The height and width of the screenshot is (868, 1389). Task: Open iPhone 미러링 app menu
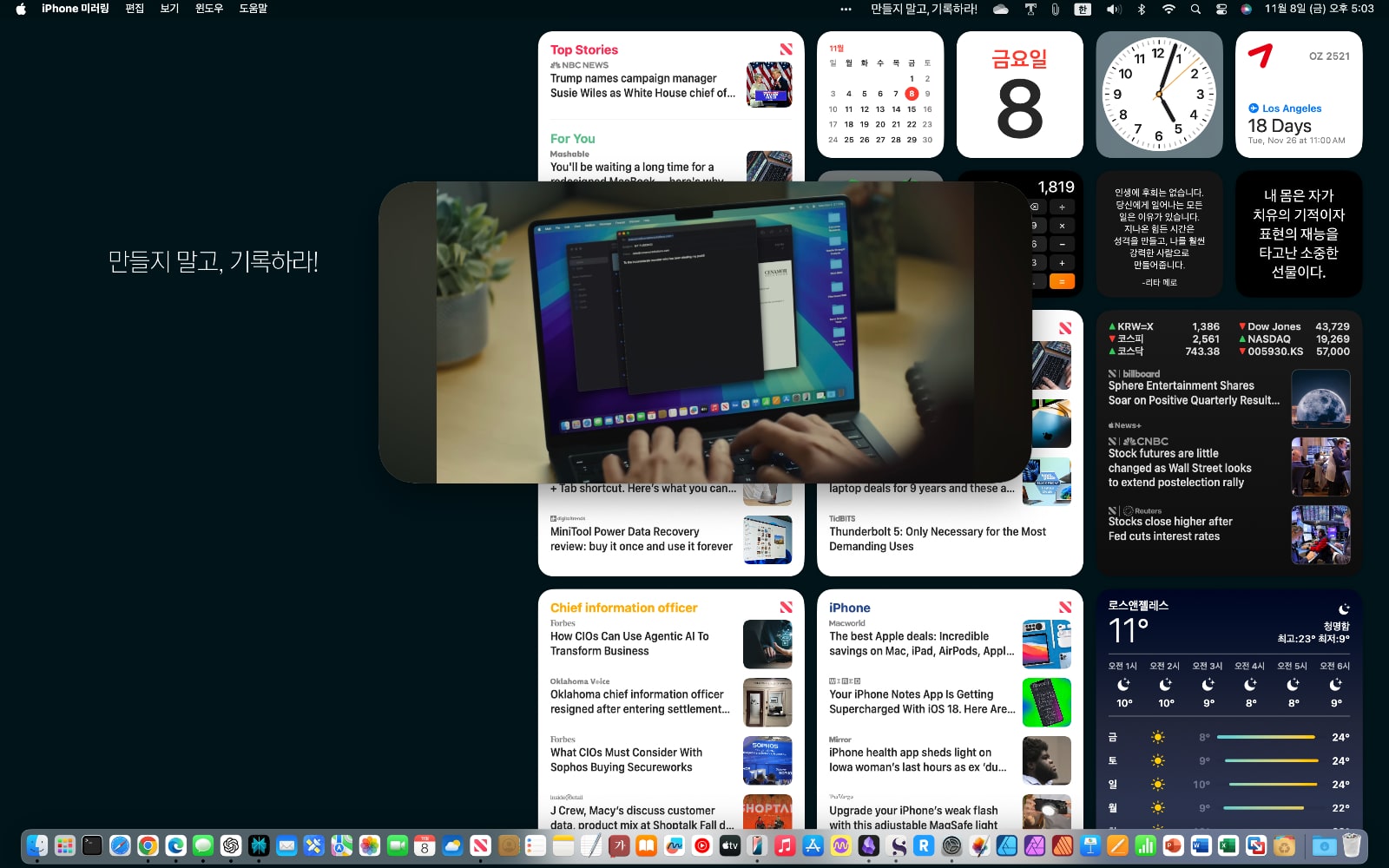(x=76, y=9)
